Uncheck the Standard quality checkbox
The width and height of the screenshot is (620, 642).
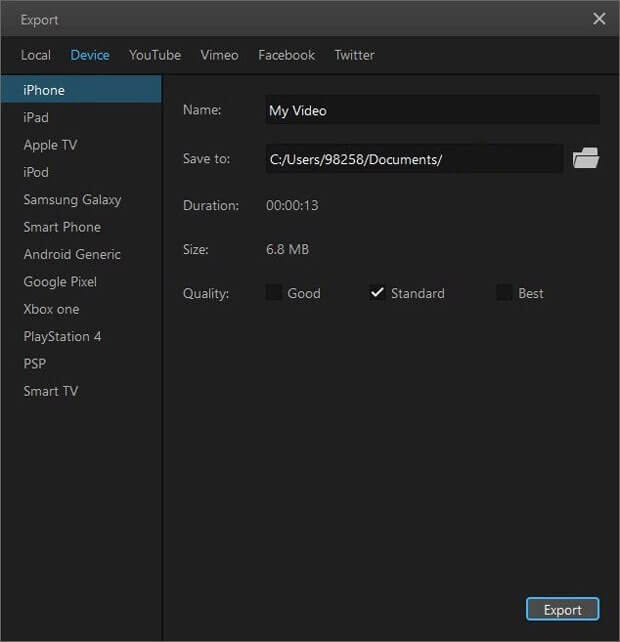[377, 292]
